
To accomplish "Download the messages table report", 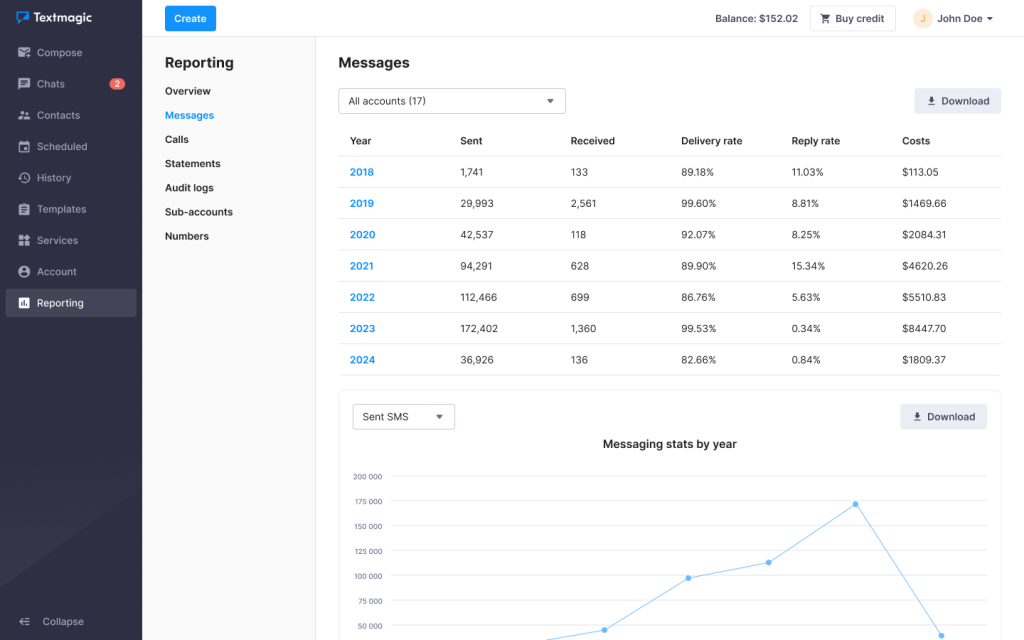I will coord(957,101).
